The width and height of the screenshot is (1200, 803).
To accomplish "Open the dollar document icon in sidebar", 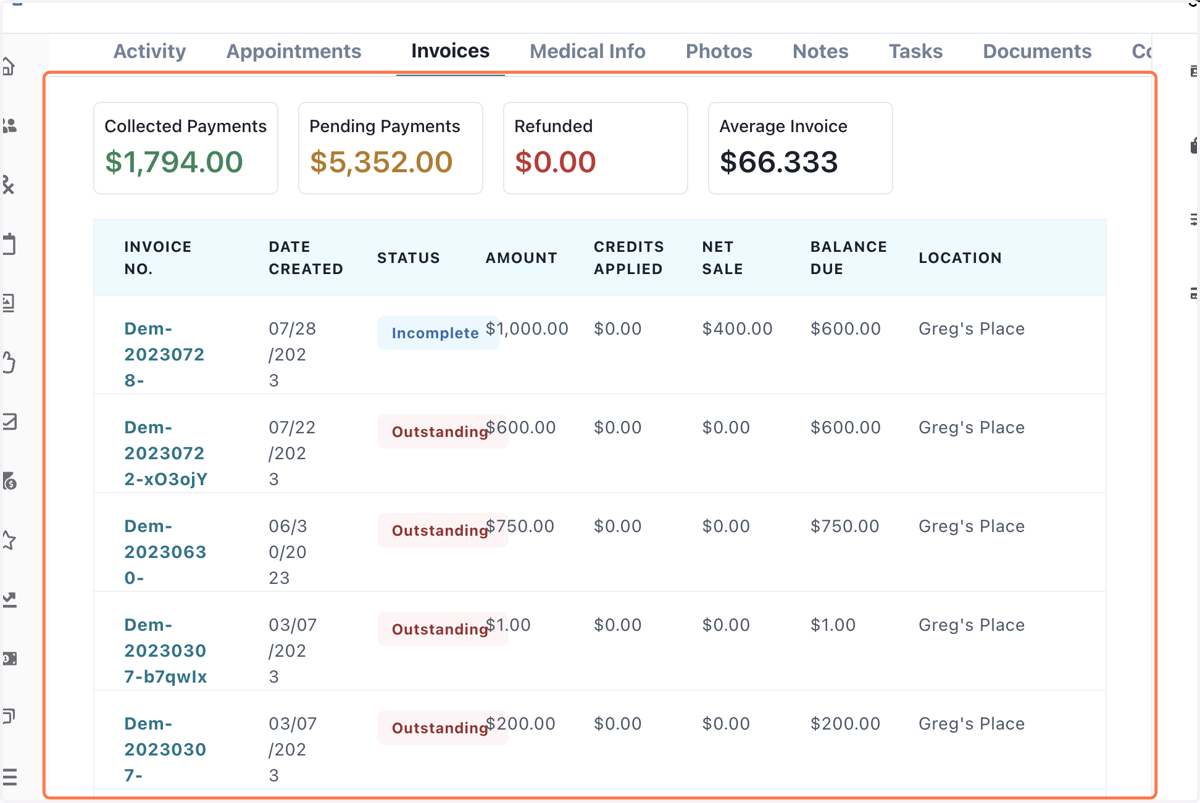I will (9, 481).
